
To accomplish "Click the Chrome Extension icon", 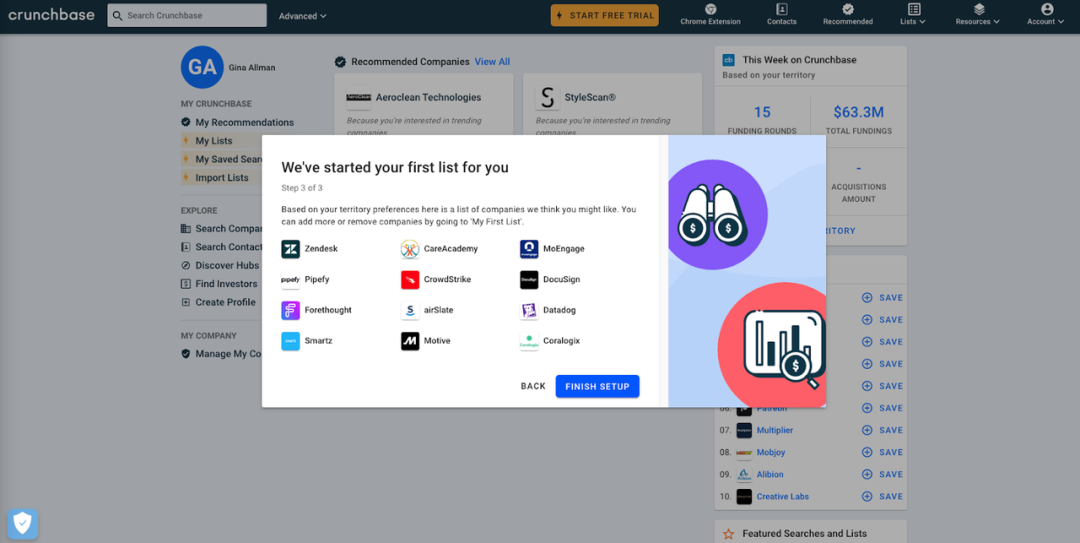I will (710, 9).
